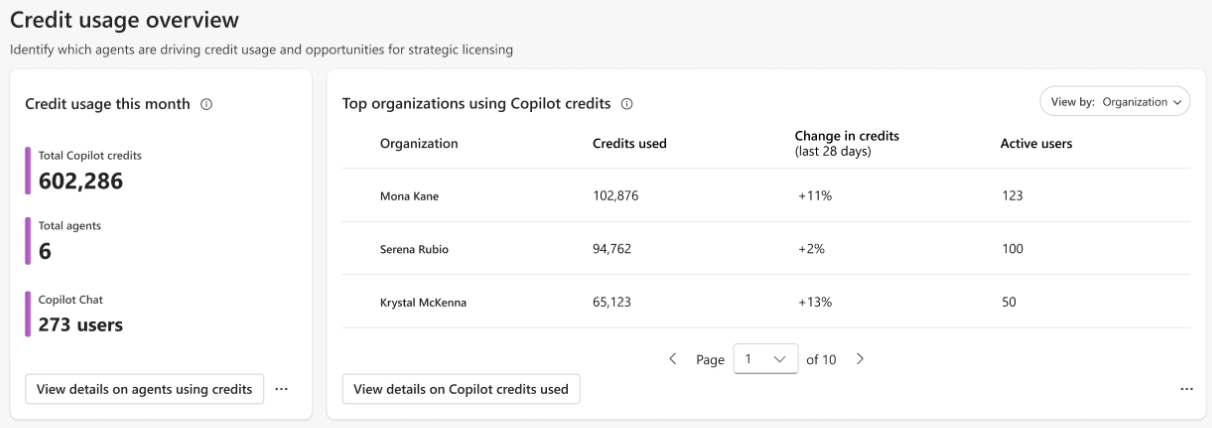Open more options ellipsis in Top organizations card
The width and height of the screenshot is (1212, 428).
(x=1187, y=389)
